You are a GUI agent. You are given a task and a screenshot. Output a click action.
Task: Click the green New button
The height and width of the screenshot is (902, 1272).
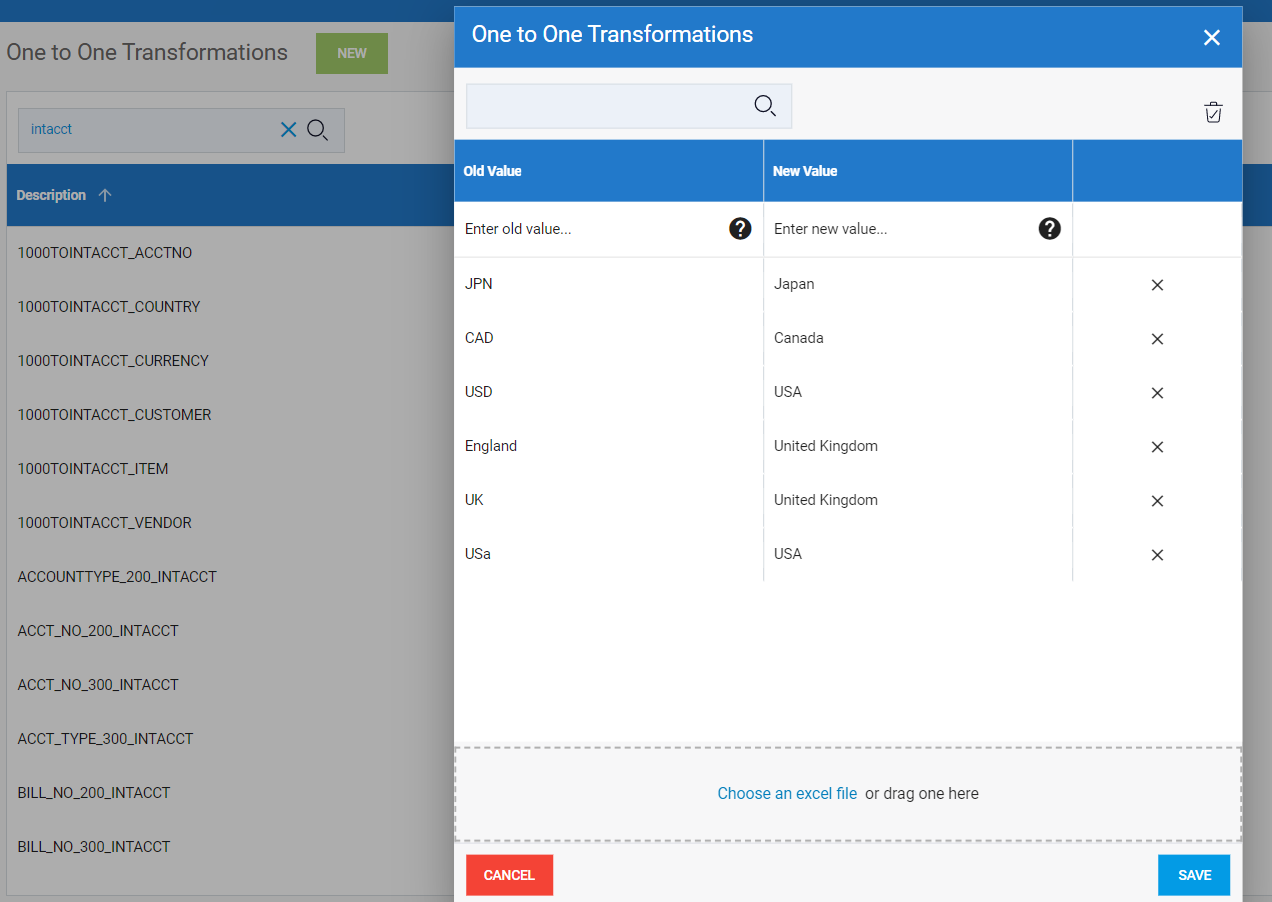coord(351,54)
